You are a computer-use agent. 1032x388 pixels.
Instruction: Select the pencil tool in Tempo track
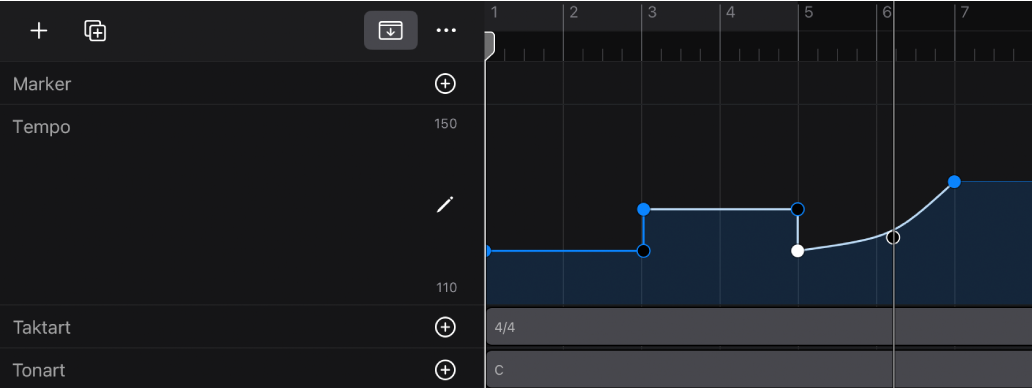pos(445,205)
